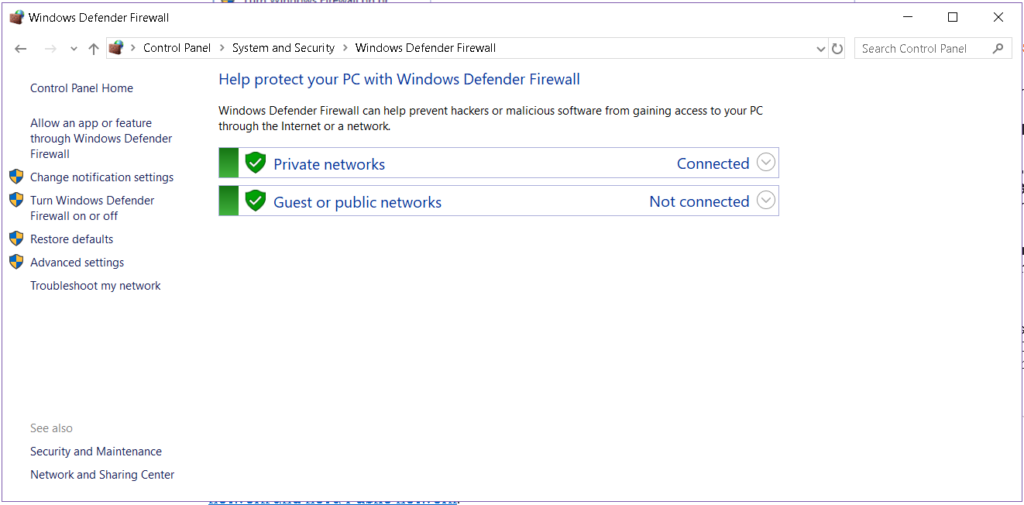Open System and Security breadcrumb

(283, 48)
